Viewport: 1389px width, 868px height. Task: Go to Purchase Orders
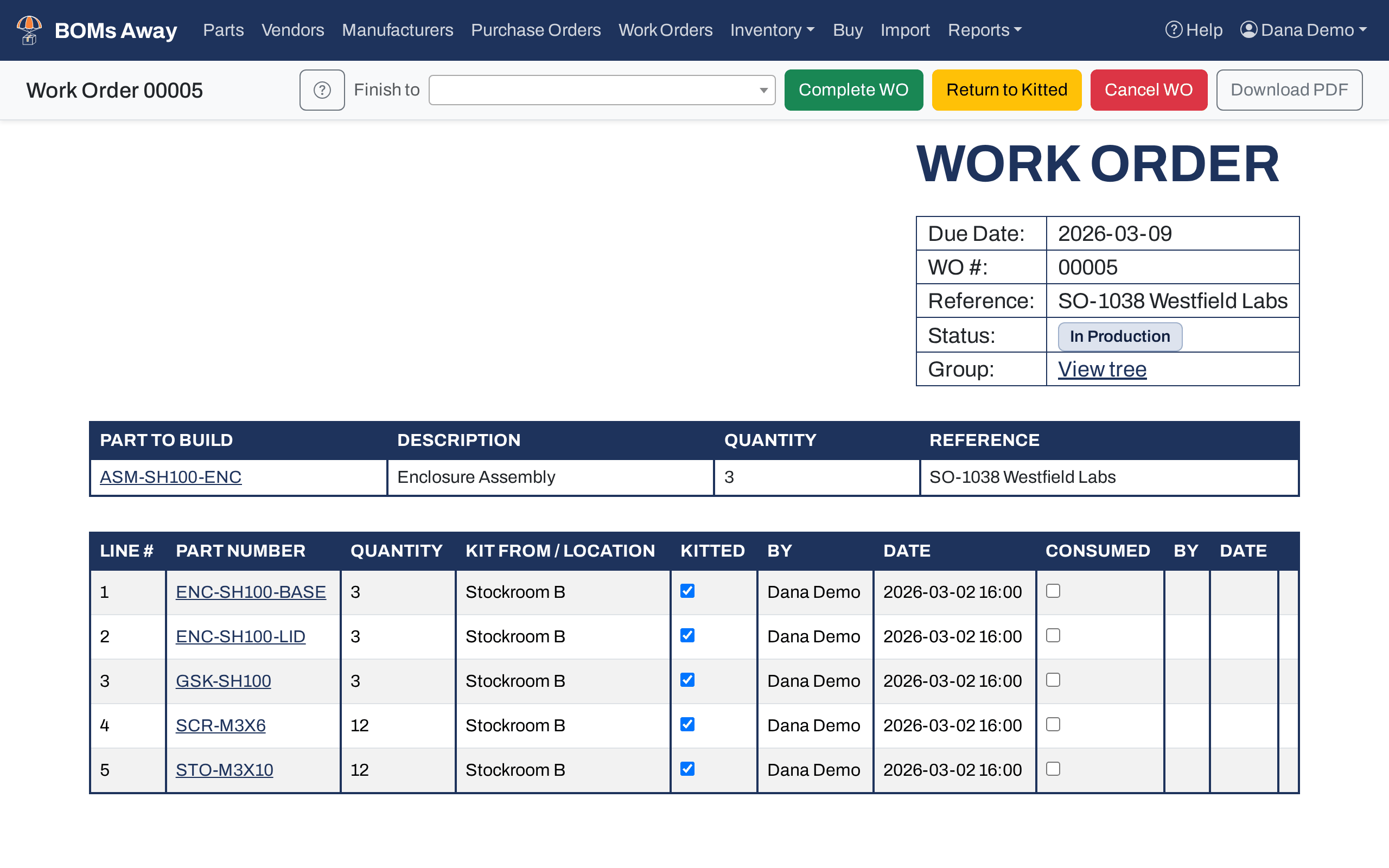click(x=536, y=30)
